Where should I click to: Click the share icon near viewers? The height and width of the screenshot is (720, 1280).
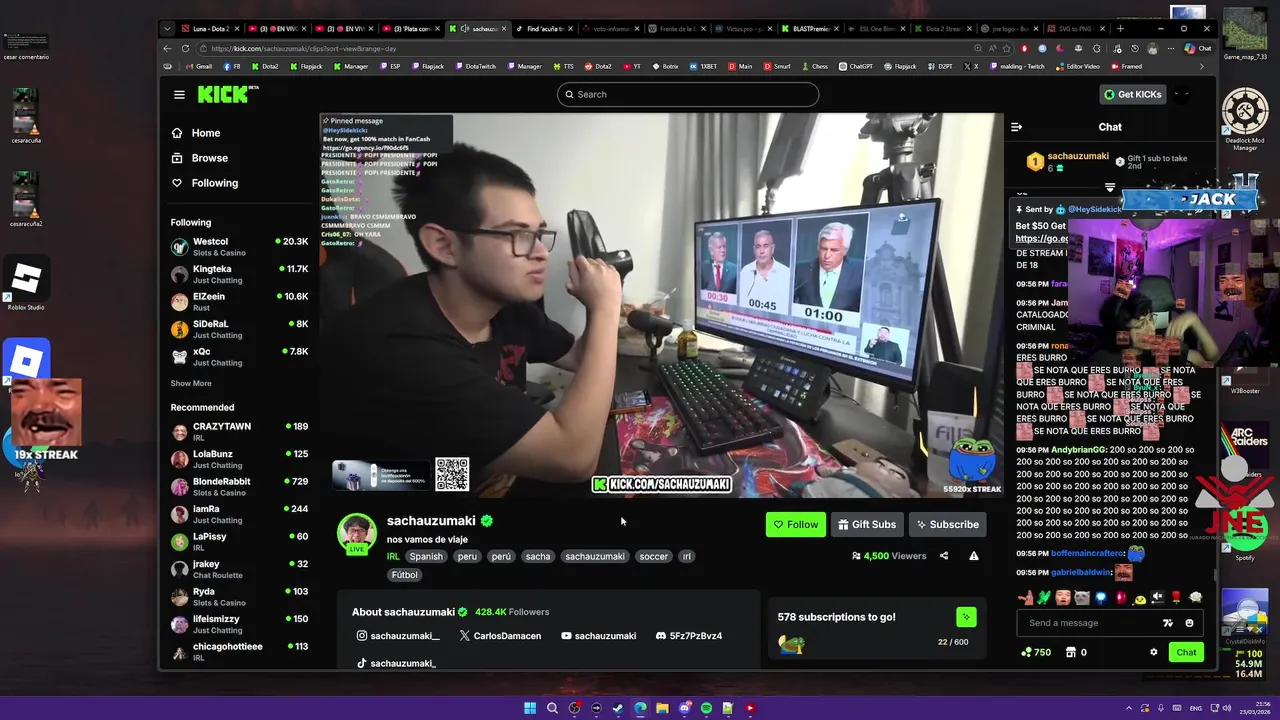pyautogui.click(x=944, y=556)
